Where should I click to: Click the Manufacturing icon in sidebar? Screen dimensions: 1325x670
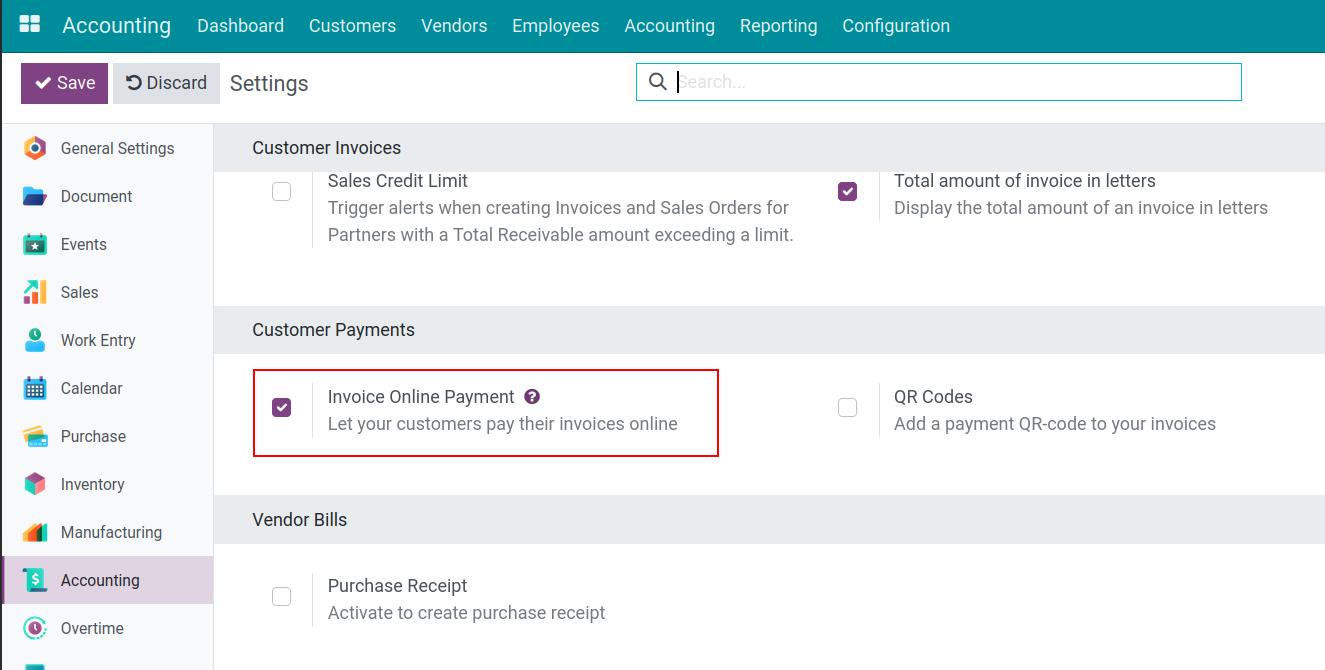click(35, 532)
